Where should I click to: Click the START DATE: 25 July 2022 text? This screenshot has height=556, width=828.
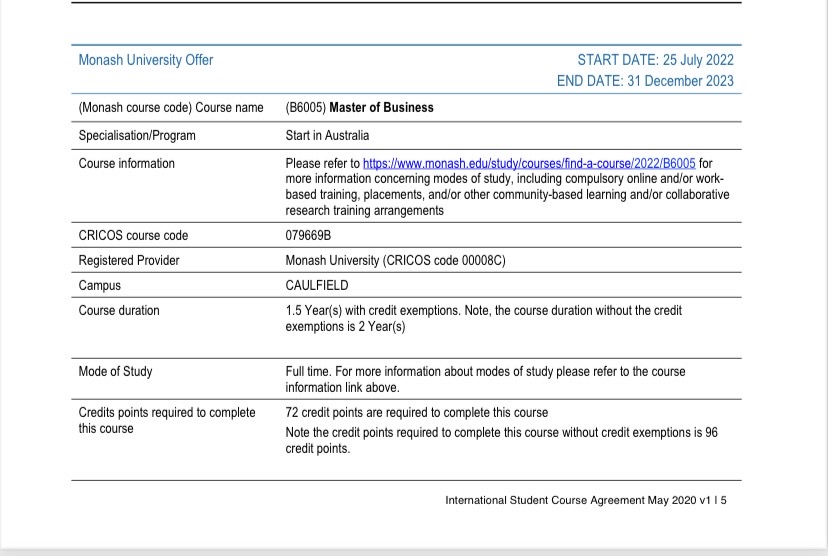[x=655, y=60]
